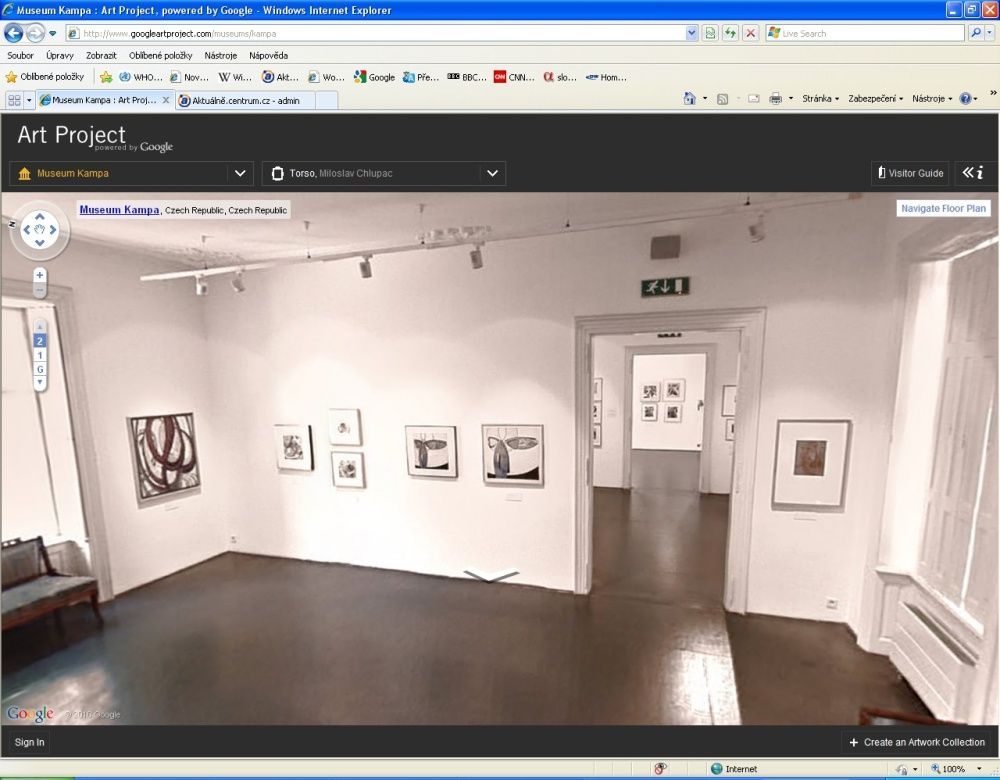
Task: Collapse the info panel arrows icon
Action: [973, 173]
